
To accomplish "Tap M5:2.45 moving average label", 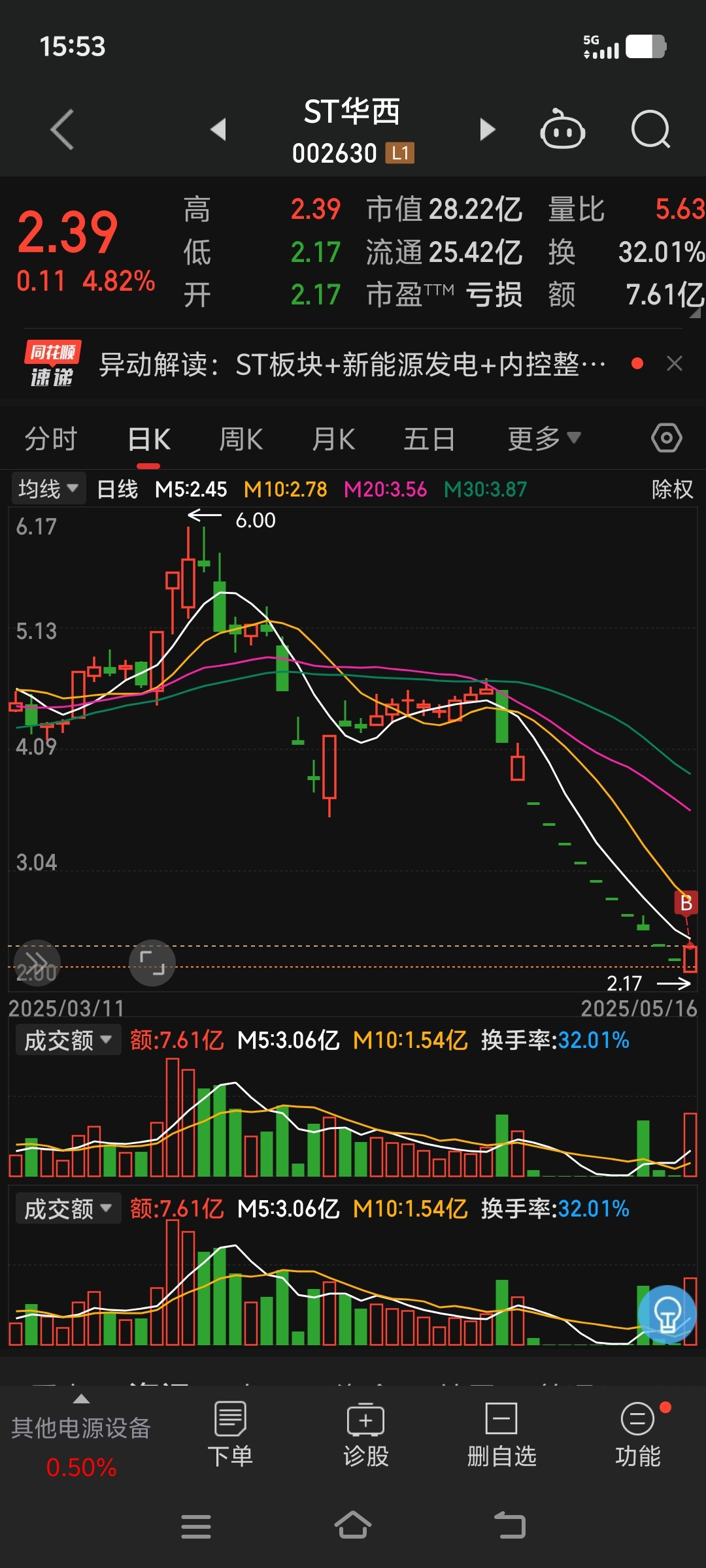I will click(x=191, y=489).
